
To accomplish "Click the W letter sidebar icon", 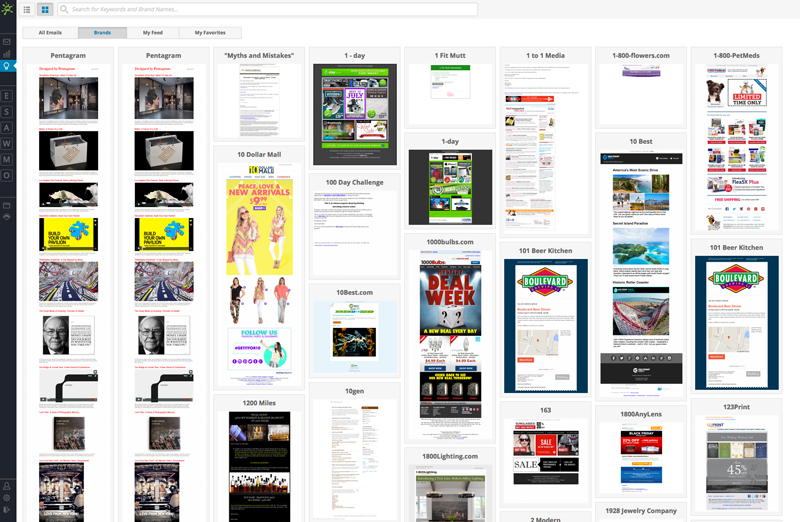I will pyautogui.click(x=7, y=143).
